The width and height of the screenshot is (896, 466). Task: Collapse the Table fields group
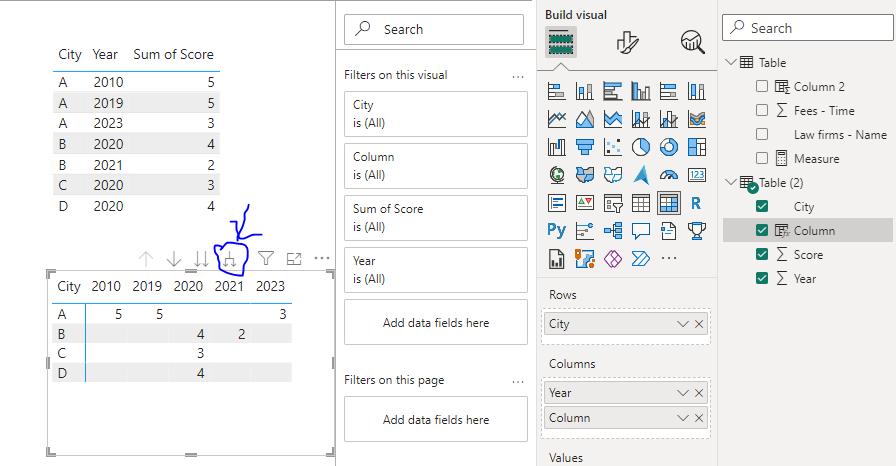tap(731, 62)
